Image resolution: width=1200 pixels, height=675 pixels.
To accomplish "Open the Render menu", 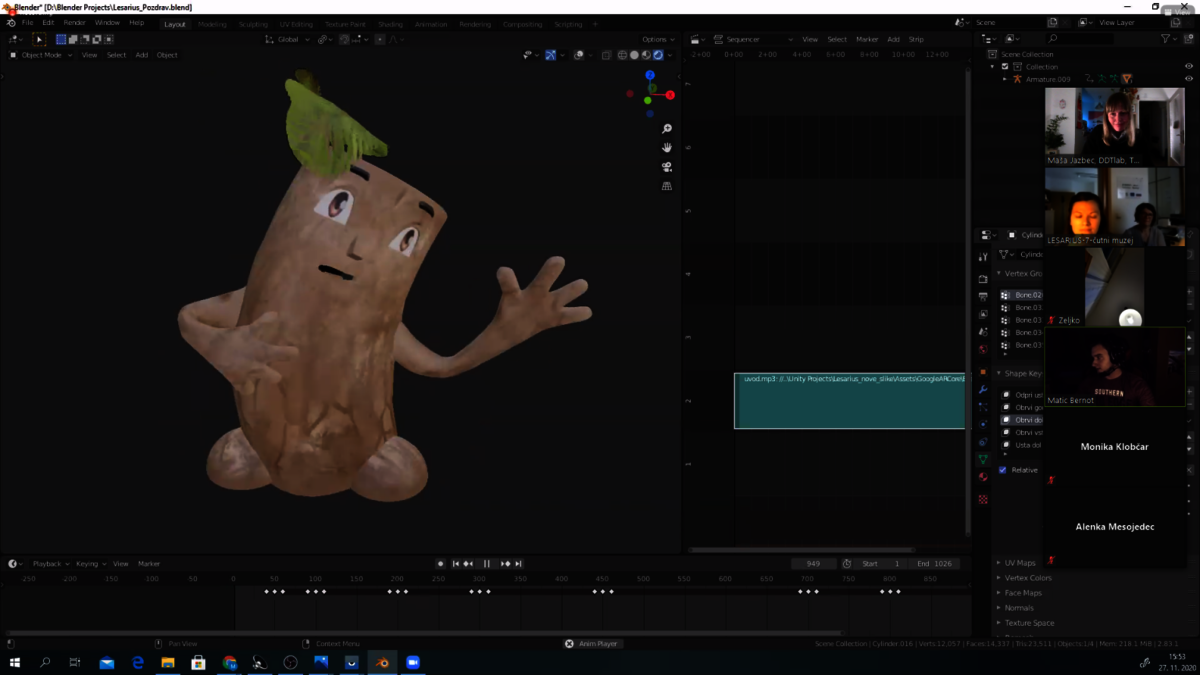I will [74, 23].
